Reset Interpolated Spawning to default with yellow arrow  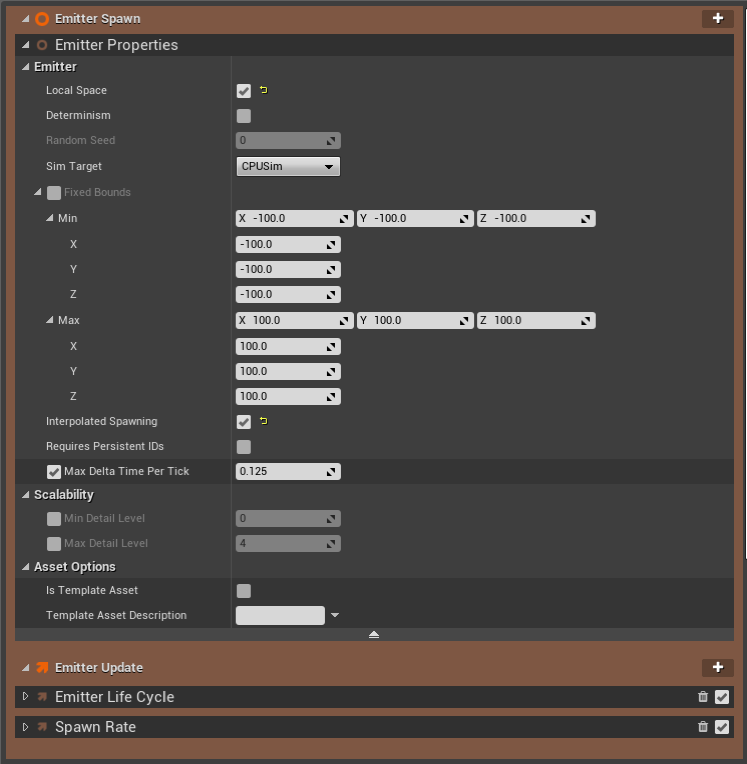[264, 421]
